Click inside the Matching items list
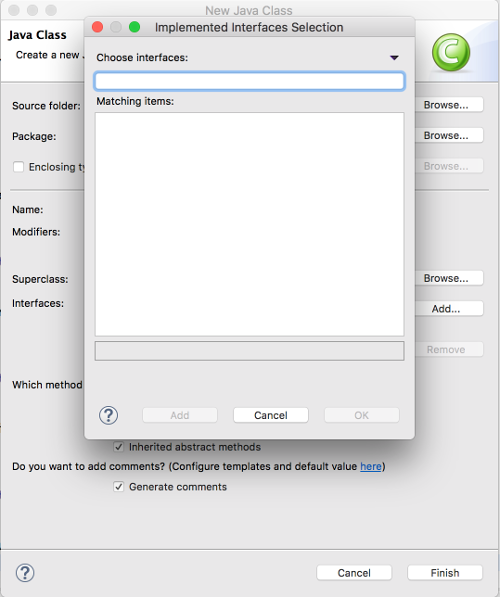 (x=249, y=224)
